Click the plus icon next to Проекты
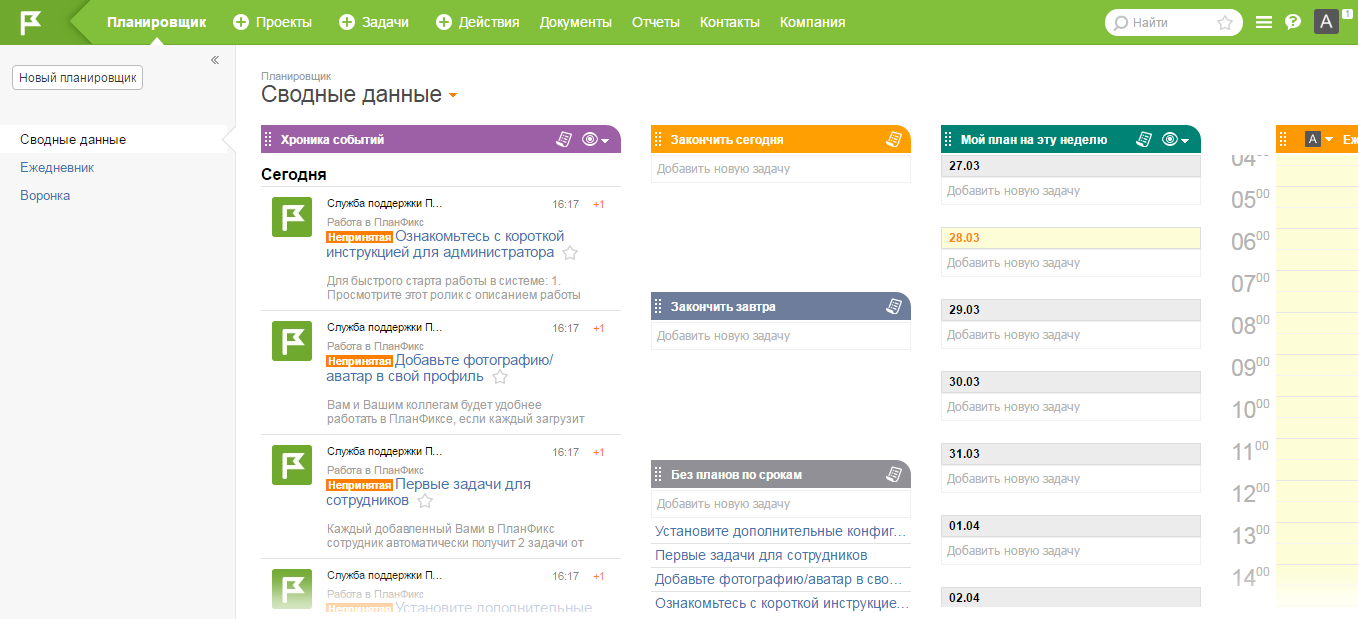 point(241,22)
